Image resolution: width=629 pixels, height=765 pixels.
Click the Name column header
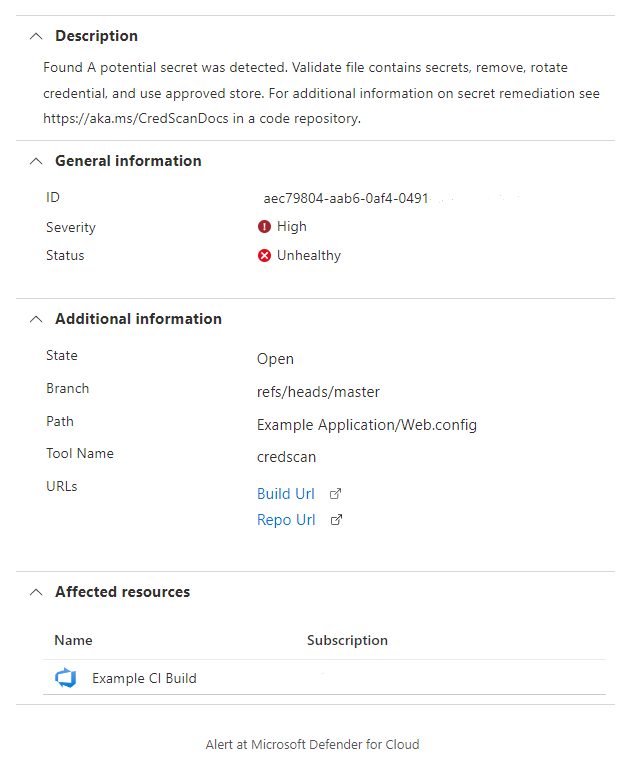pyautogui.click(x=73, y=640)
